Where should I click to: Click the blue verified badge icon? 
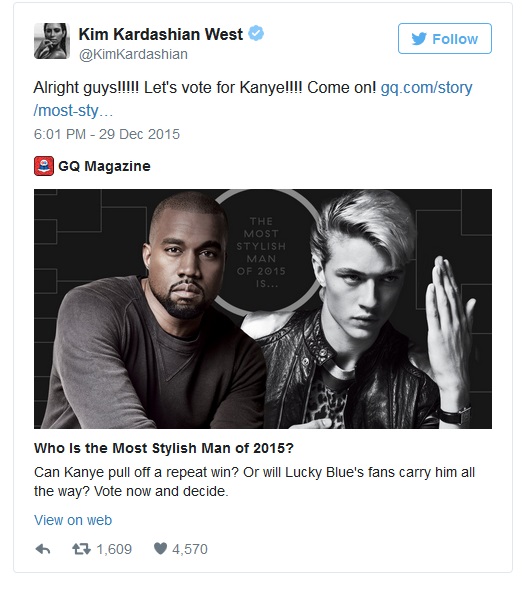pos(257,33)
